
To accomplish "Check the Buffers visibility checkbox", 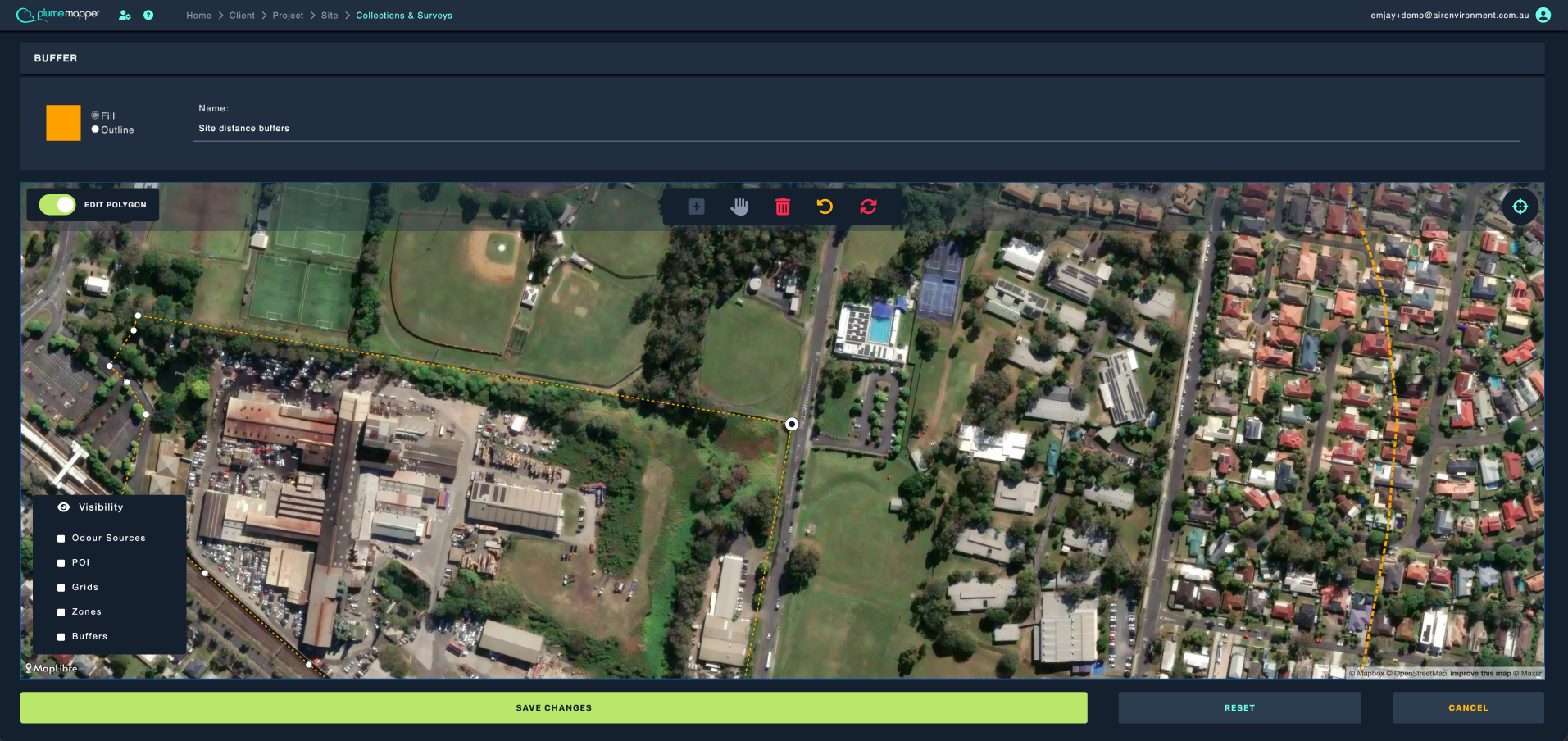I will pos(61,637).
